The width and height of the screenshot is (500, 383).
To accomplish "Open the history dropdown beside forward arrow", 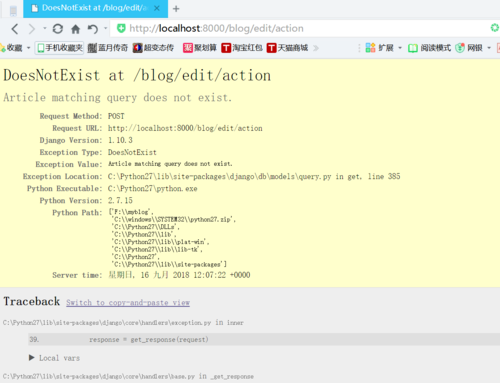I will [x=45, y=28].
